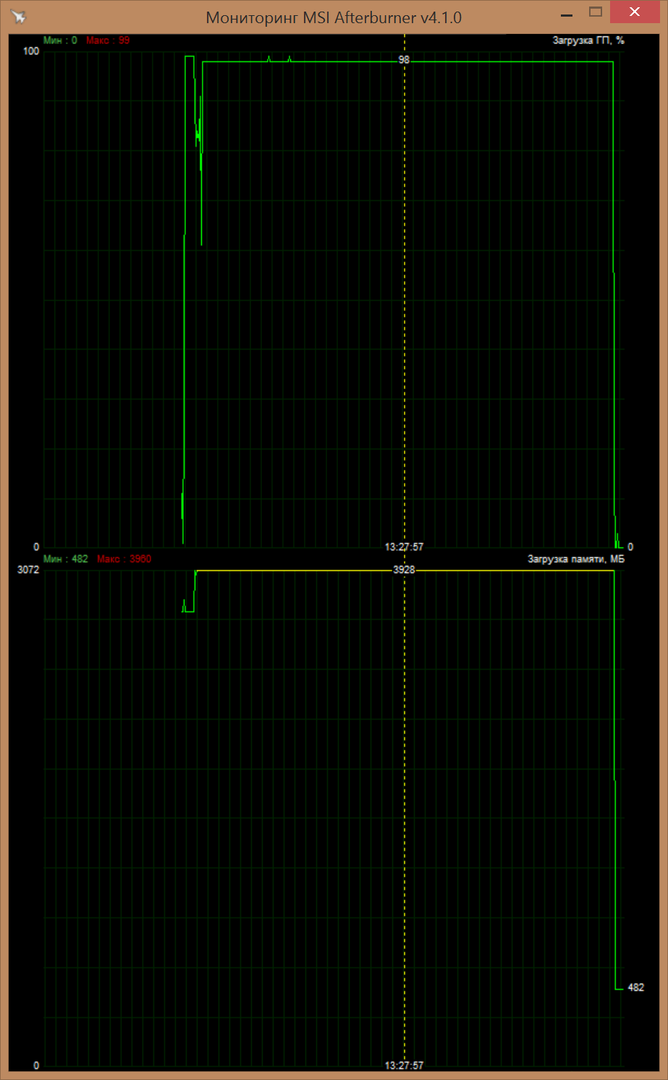This screenshot has height=1080, width=668.
Task: Click the 'Мин : 482' memory label
Action: 67,559
